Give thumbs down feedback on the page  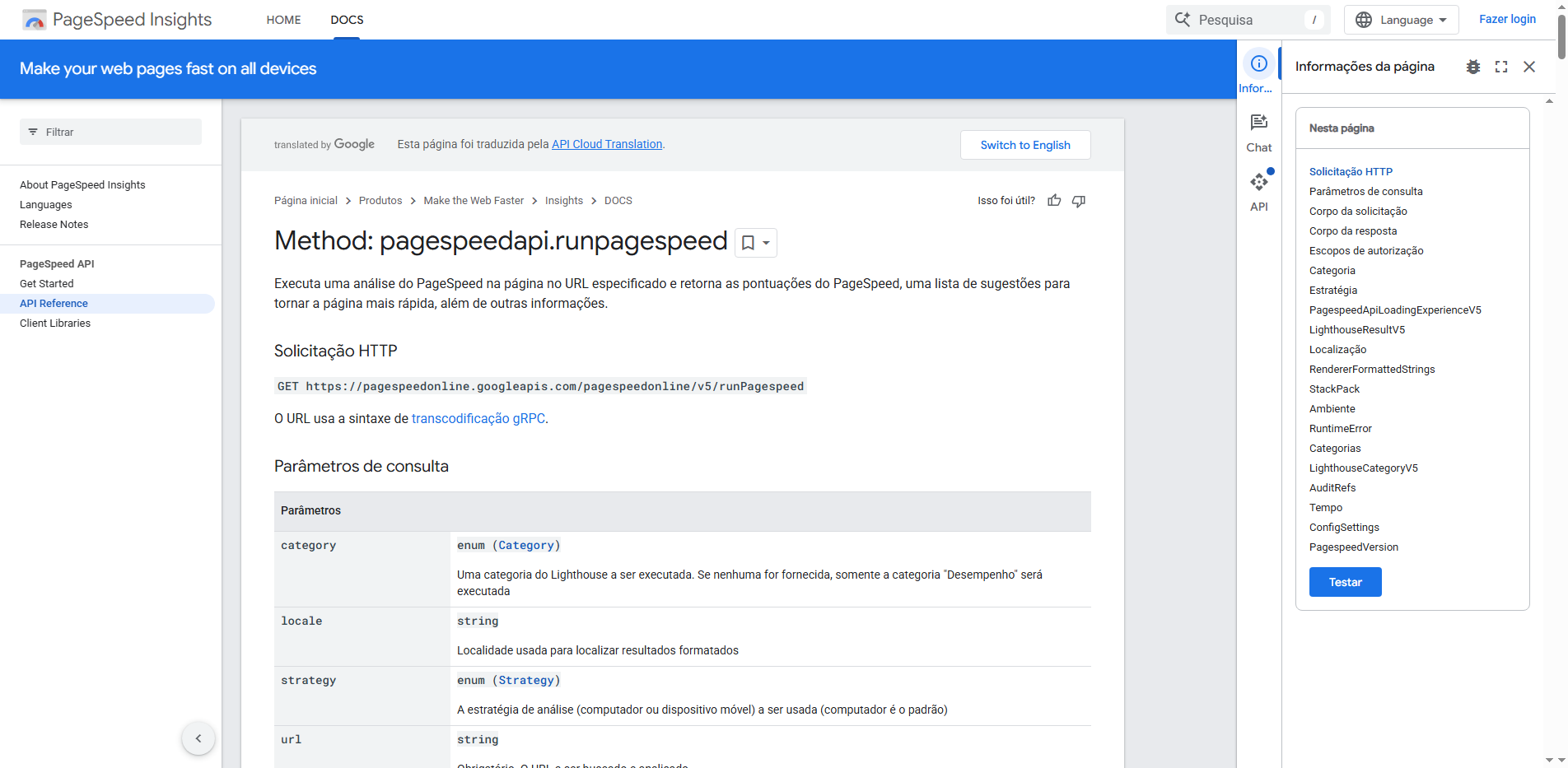pyautogui.click(x=1079, y=200)
